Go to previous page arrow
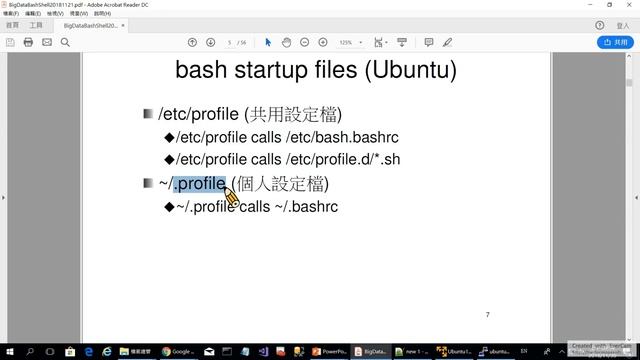Screen dimensions: 640x360 coord(192,42)
